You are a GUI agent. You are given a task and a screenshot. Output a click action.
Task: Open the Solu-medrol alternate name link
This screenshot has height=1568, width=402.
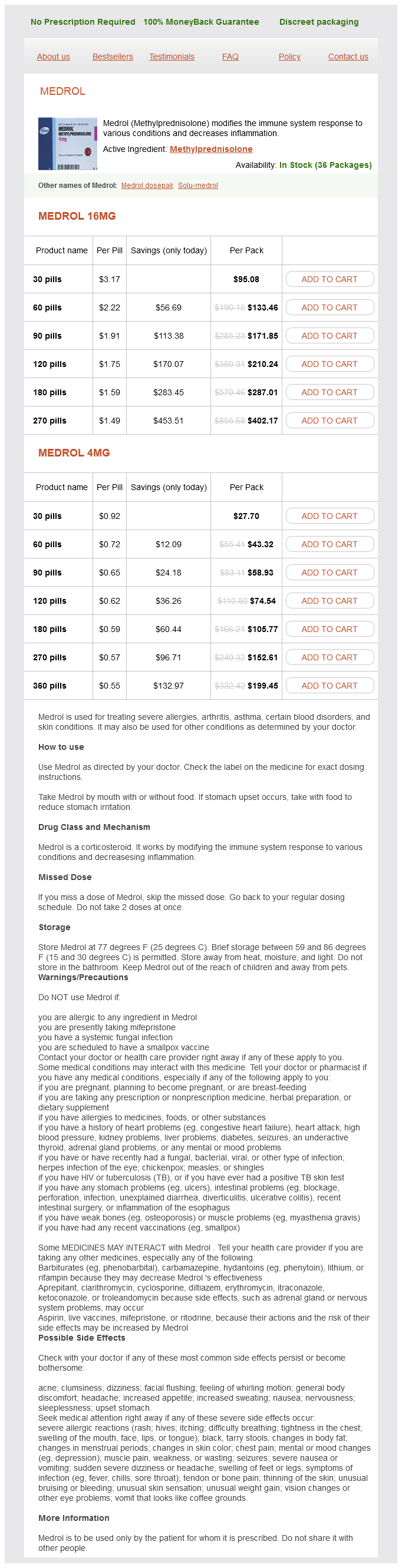pyautogui.click(x=198, y=186)
